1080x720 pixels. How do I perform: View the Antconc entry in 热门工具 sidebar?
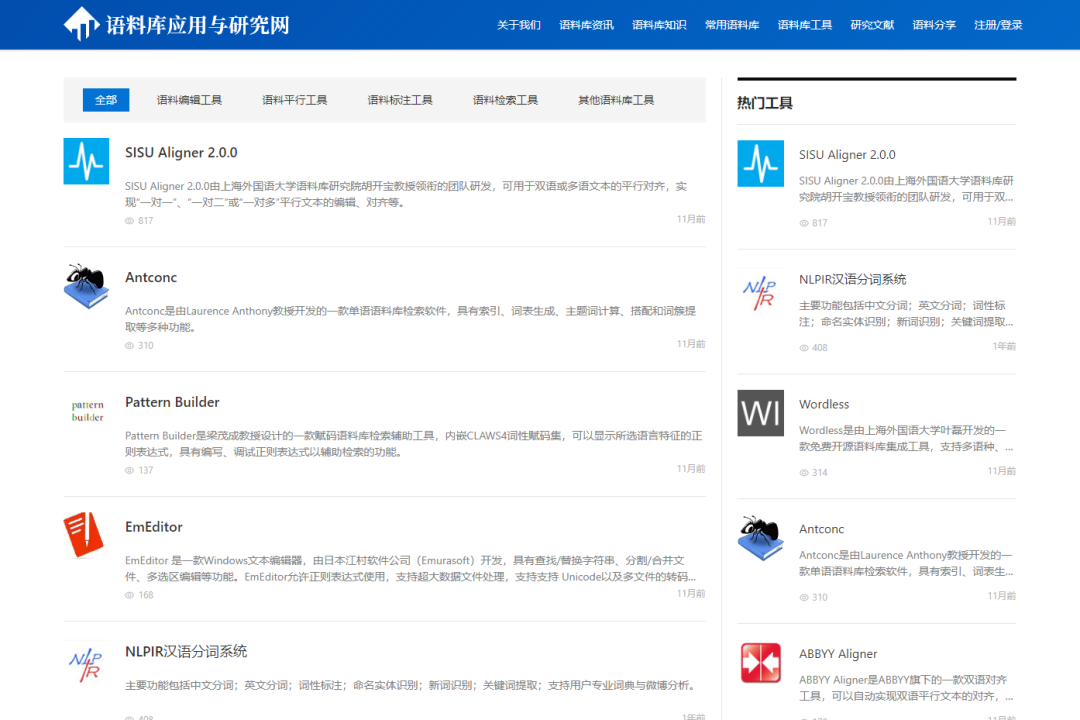(x=823, y=528)
